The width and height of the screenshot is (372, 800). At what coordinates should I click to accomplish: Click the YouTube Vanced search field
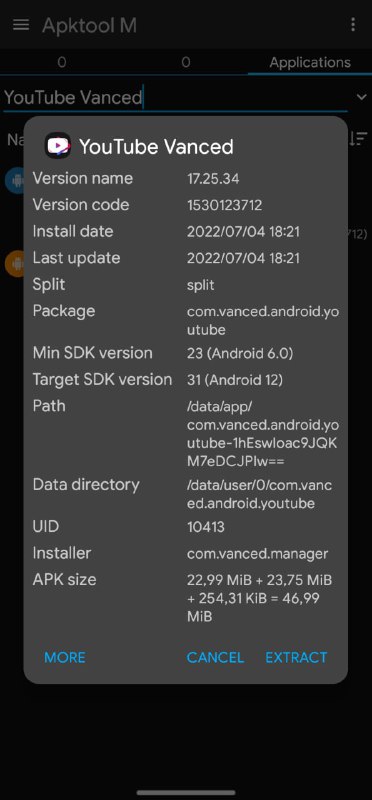point(176,97)
